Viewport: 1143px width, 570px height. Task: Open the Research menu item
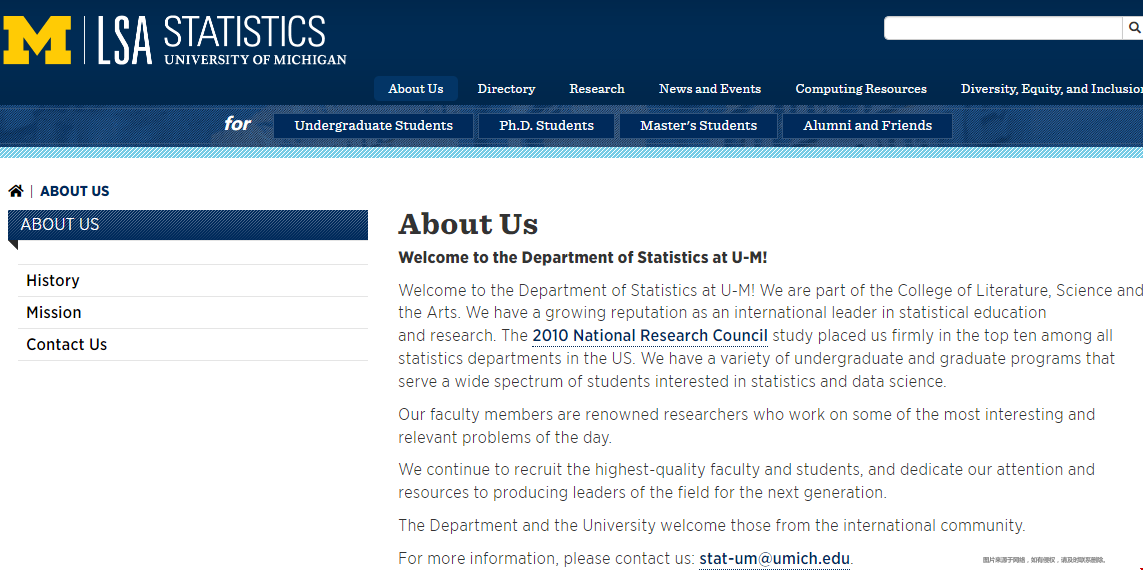597,89
